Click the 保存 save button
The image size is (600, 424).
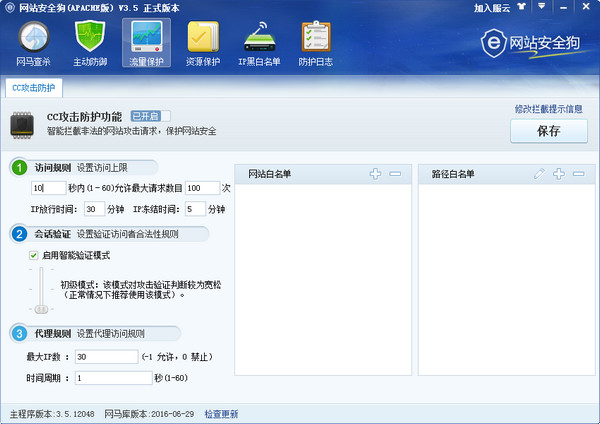tap(549, 131)
